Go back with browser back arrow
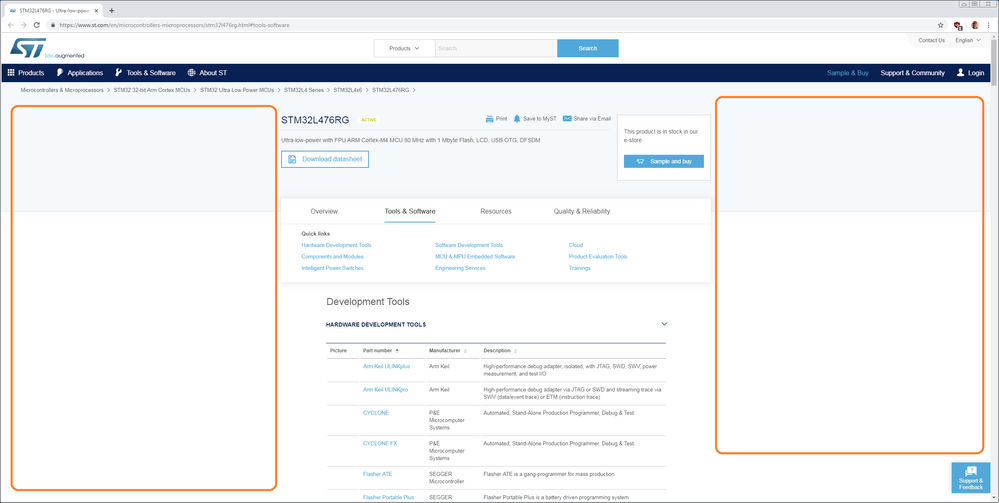The height and width of the screenshot is (503, 999). (x=10, y=25)
